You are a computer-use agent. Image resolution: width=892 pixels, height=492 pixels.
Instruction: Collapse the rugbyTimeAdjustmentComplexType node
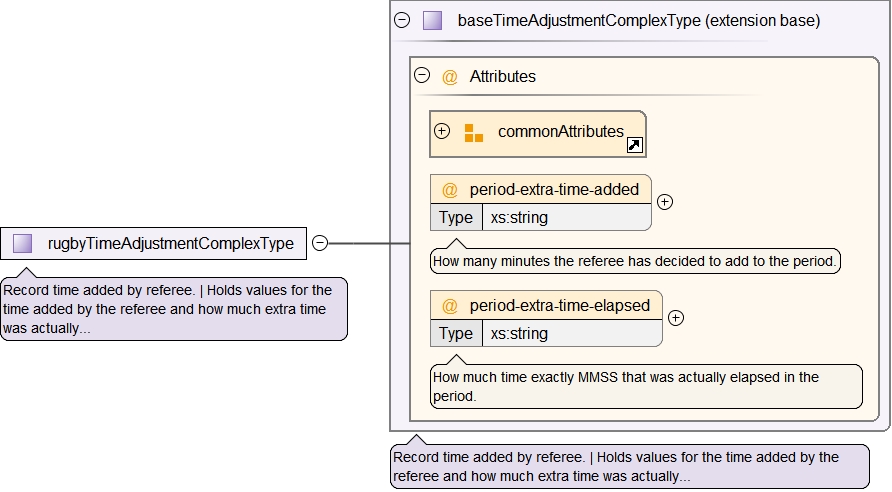pyautogui.click(x=319, y=243)
